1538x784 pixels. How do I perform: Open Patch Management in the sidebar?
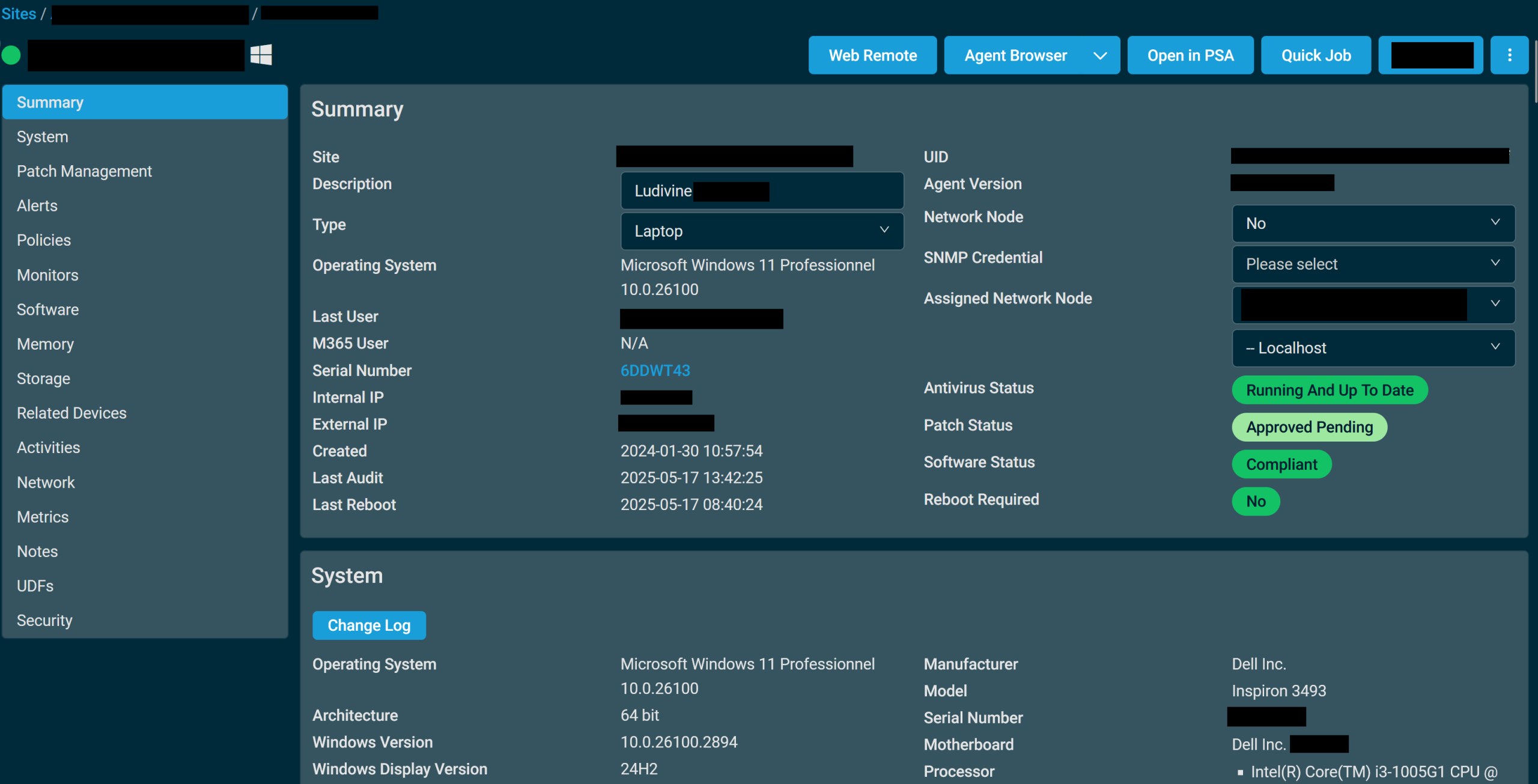coord(145,171)
